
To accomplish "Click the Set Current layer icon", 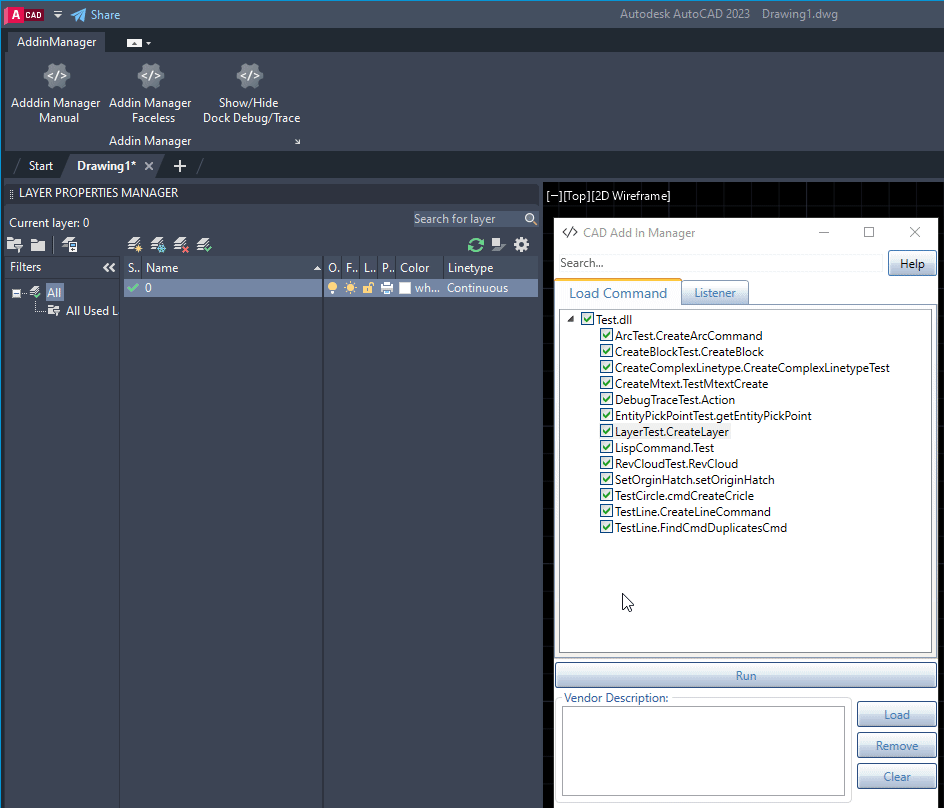I will [x=204, y=244].
